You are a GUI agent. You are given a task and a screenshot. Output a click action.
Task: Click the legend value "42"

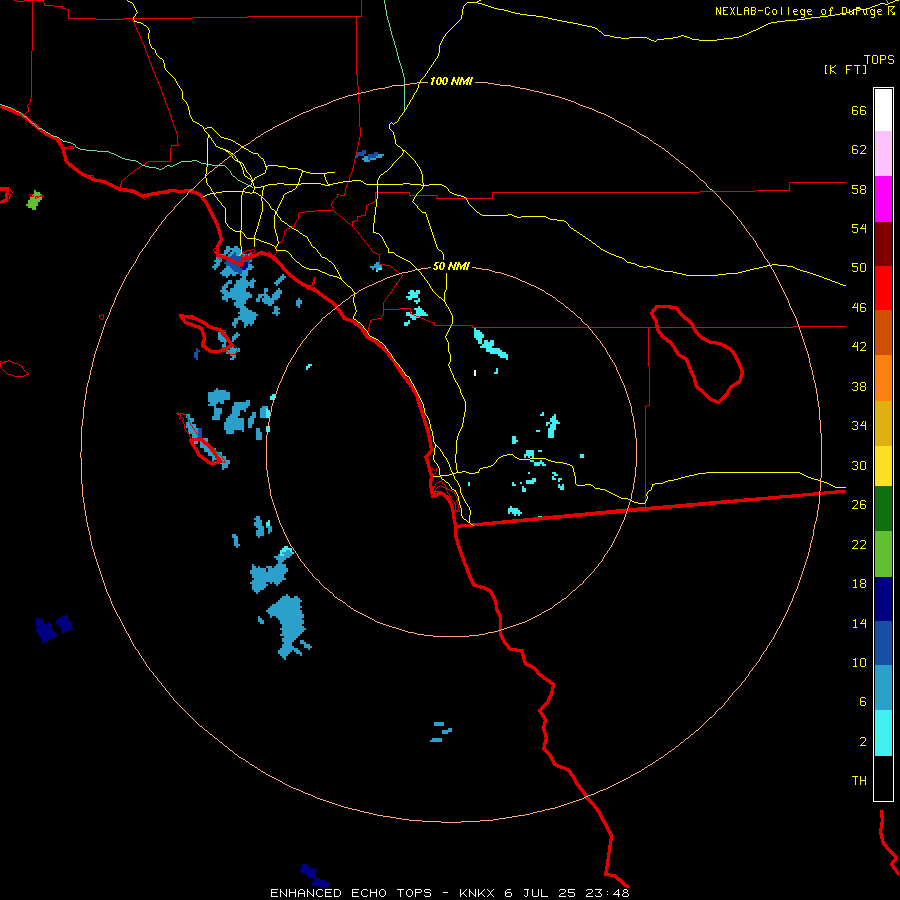coord(859,347)
